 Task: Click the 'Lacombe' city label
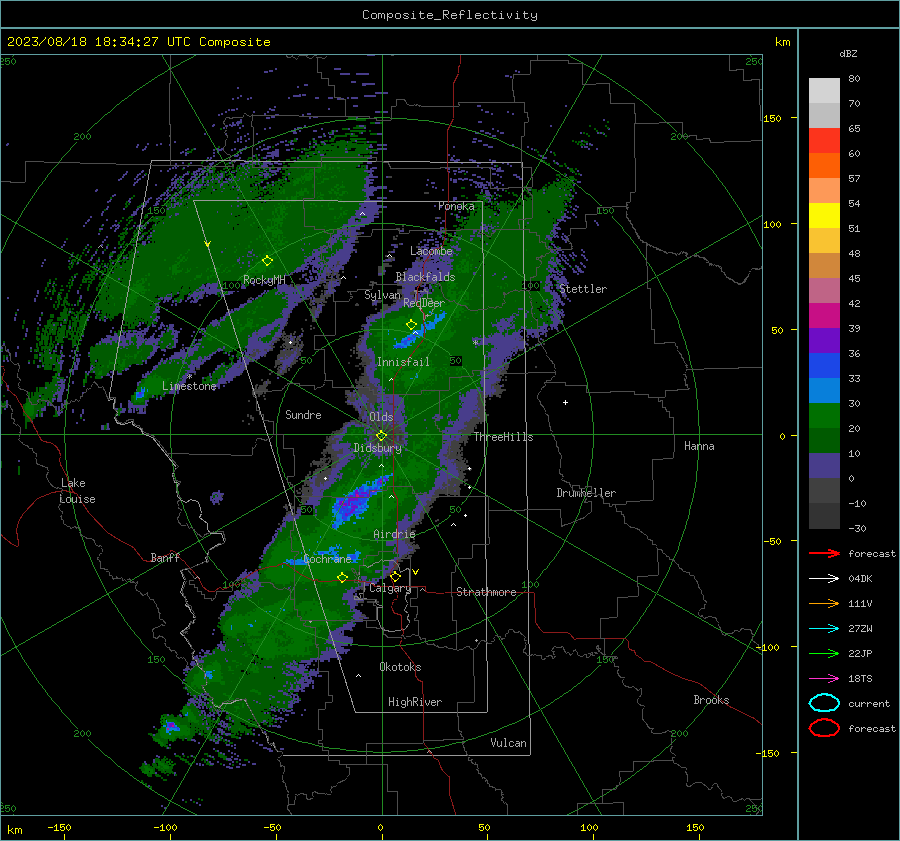[x=431, y=251]
